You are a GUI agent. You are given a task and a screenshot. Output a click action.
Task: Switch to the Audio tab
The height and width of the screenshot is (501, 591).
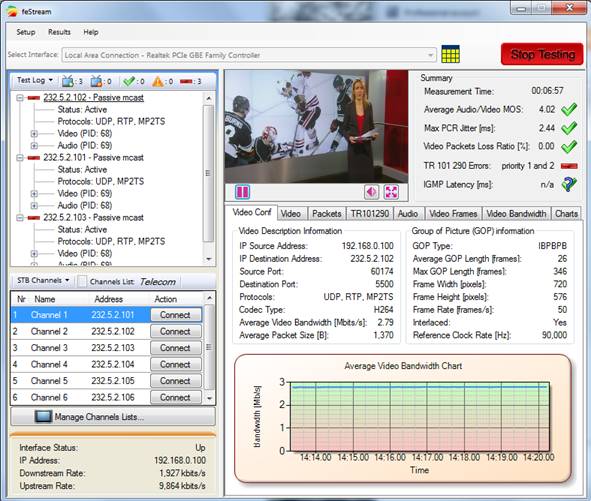point(408,214)
